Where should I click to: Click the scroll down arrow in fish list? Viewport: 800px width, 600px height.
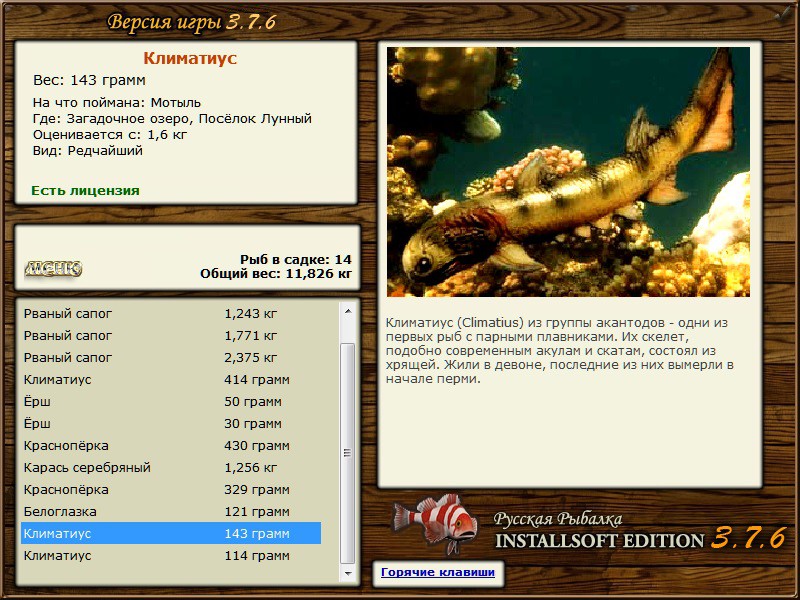[x=348, y=573]
